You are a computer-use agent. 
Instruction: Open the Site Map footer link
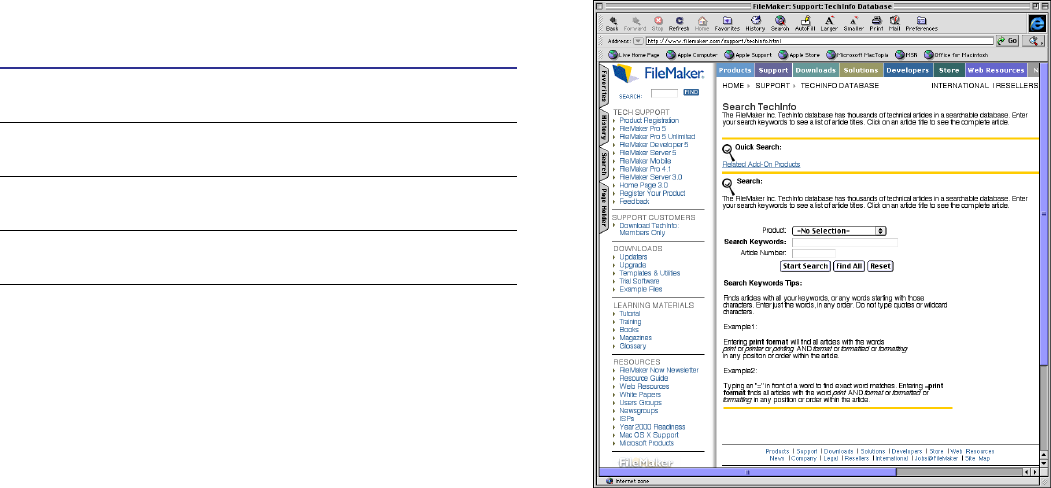click(977, 459)
